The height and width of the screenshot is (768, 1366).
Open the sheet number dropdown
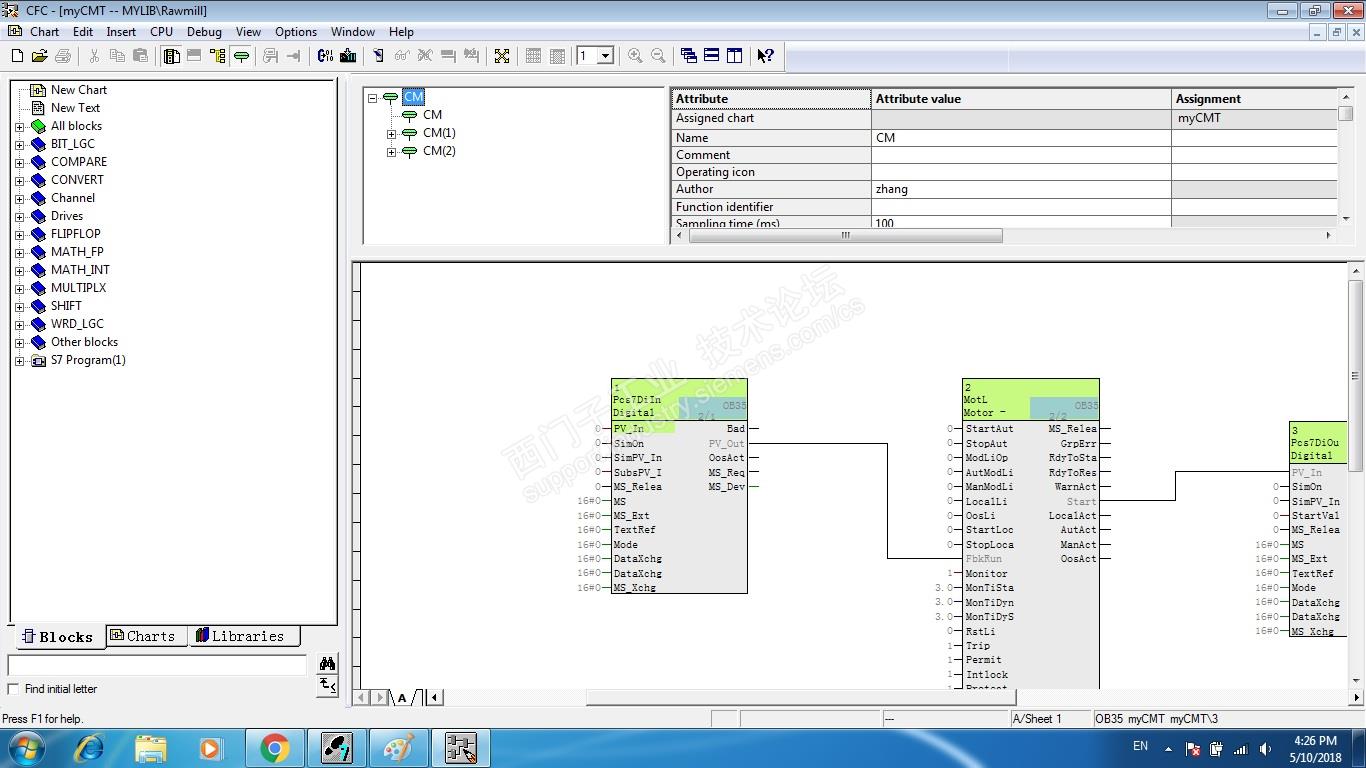coord(605,56)
